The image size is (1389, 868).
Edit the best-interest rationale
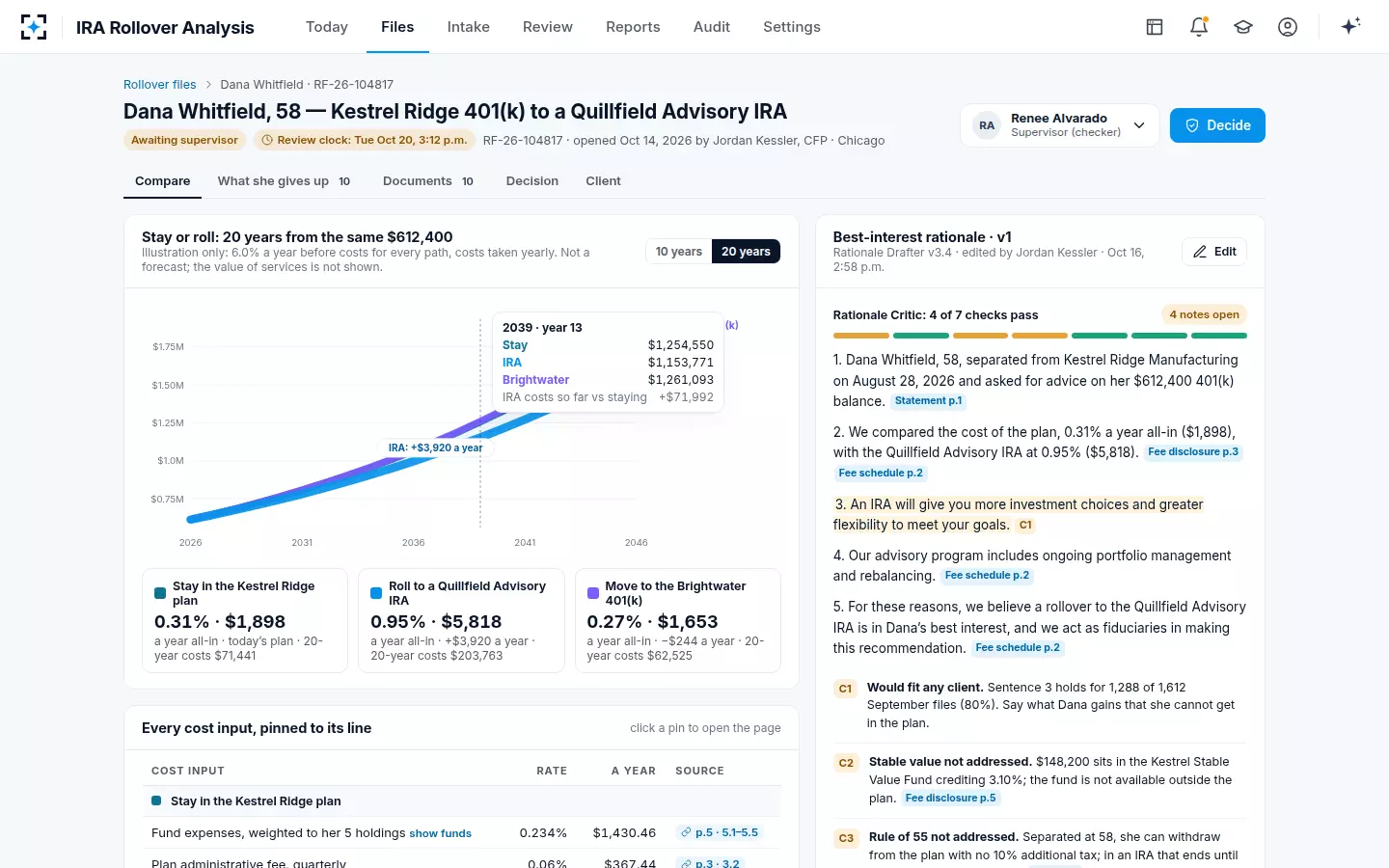pos(1214,252)
